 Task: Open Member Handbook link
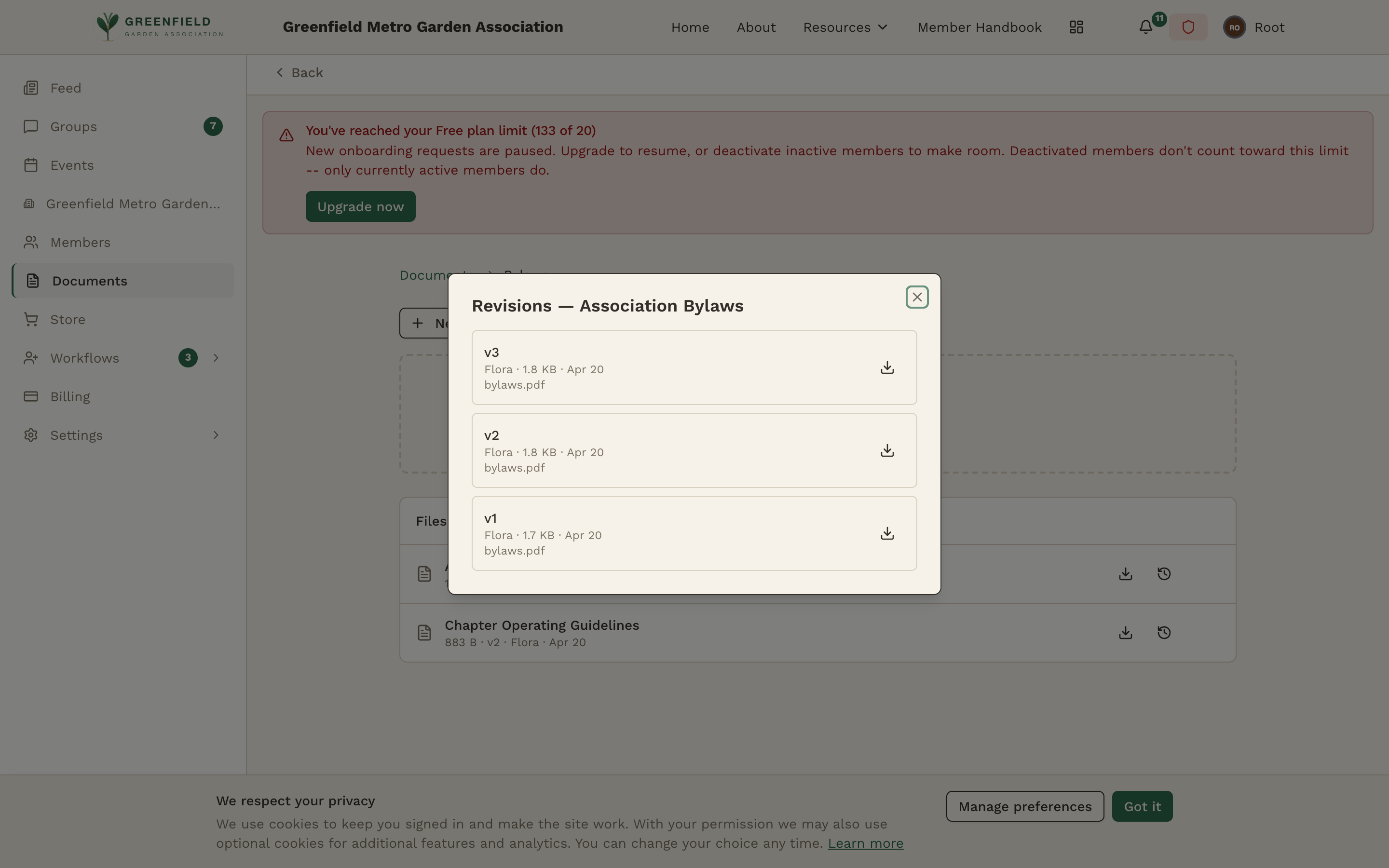point(979,27)
